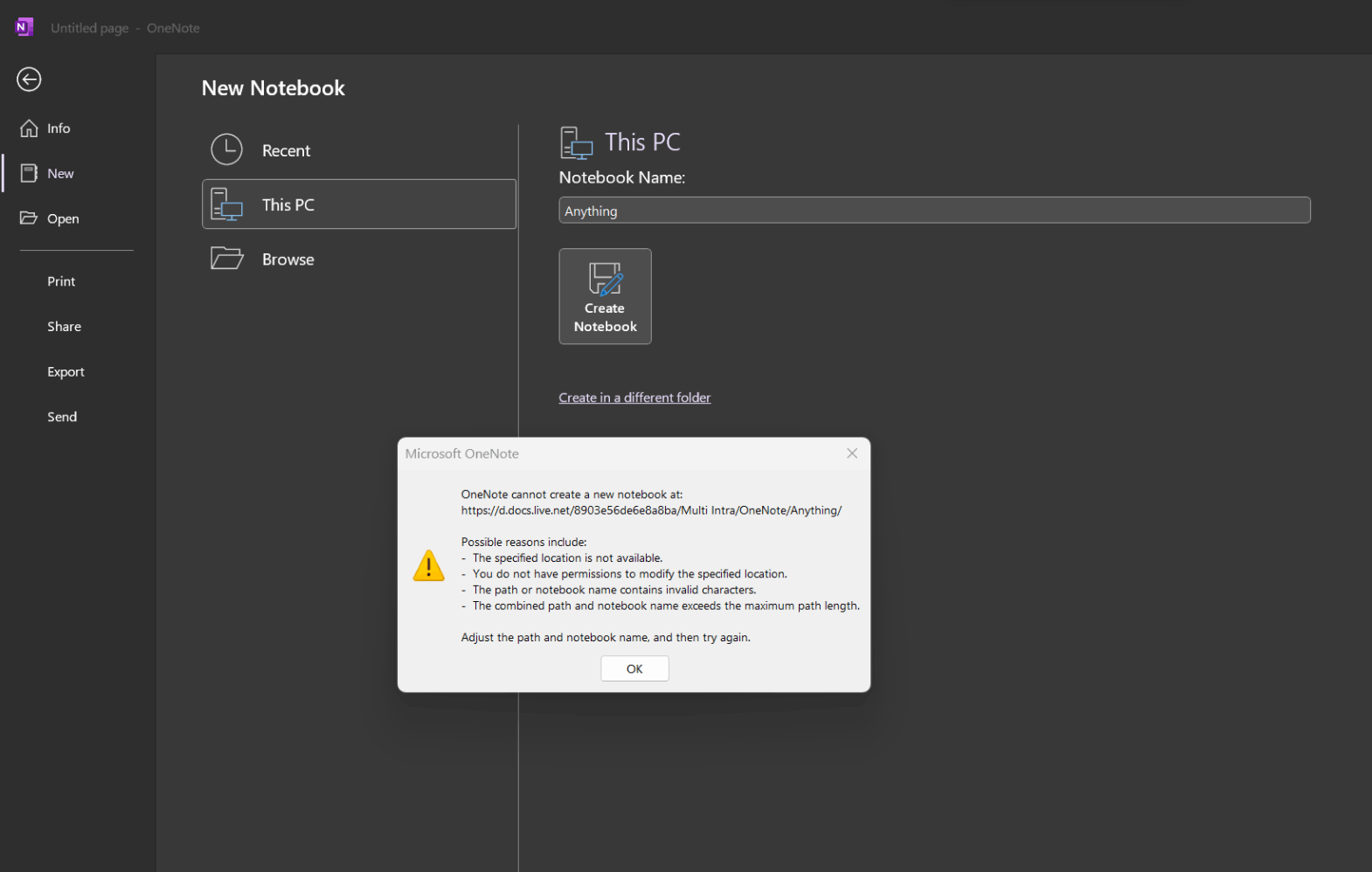Select the Recent location label

[286, 150]
